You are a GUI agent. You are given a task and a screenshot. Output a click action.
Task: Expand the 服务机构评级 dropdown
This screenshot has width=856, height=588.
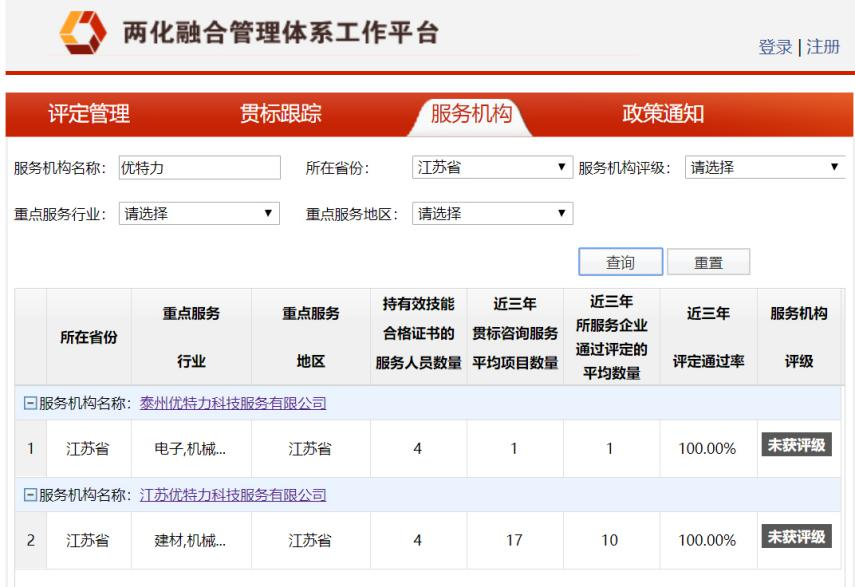[x=764, y=168]
